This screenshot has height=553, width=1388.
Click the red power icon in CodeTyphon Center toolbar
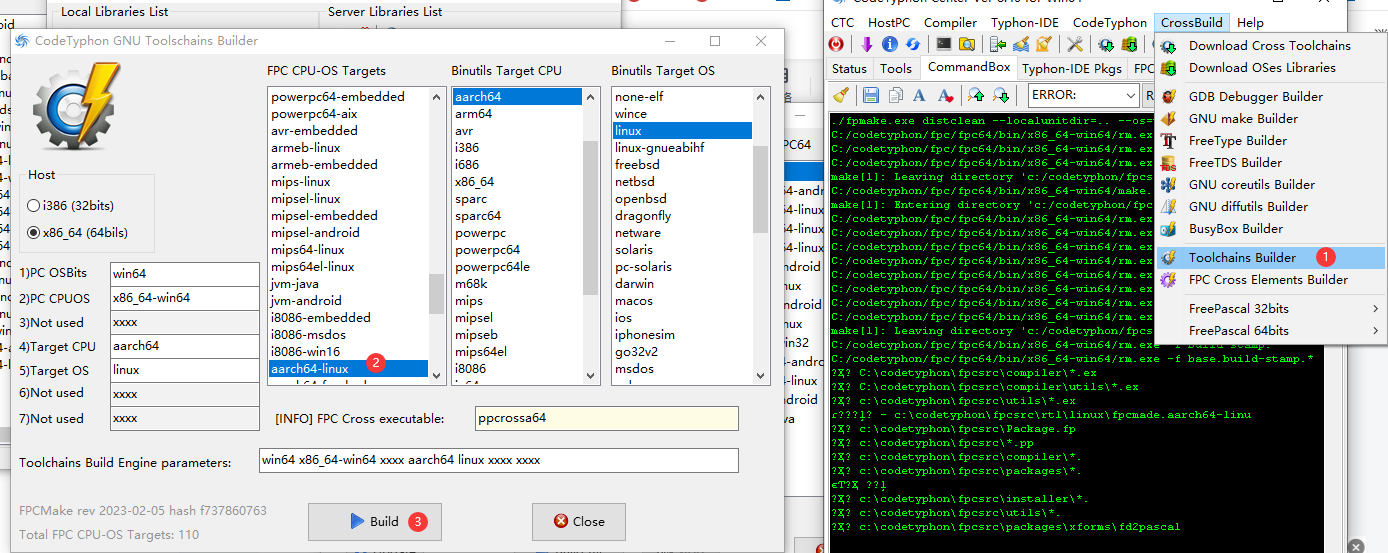pyautogui.click(x=836, y=44)
